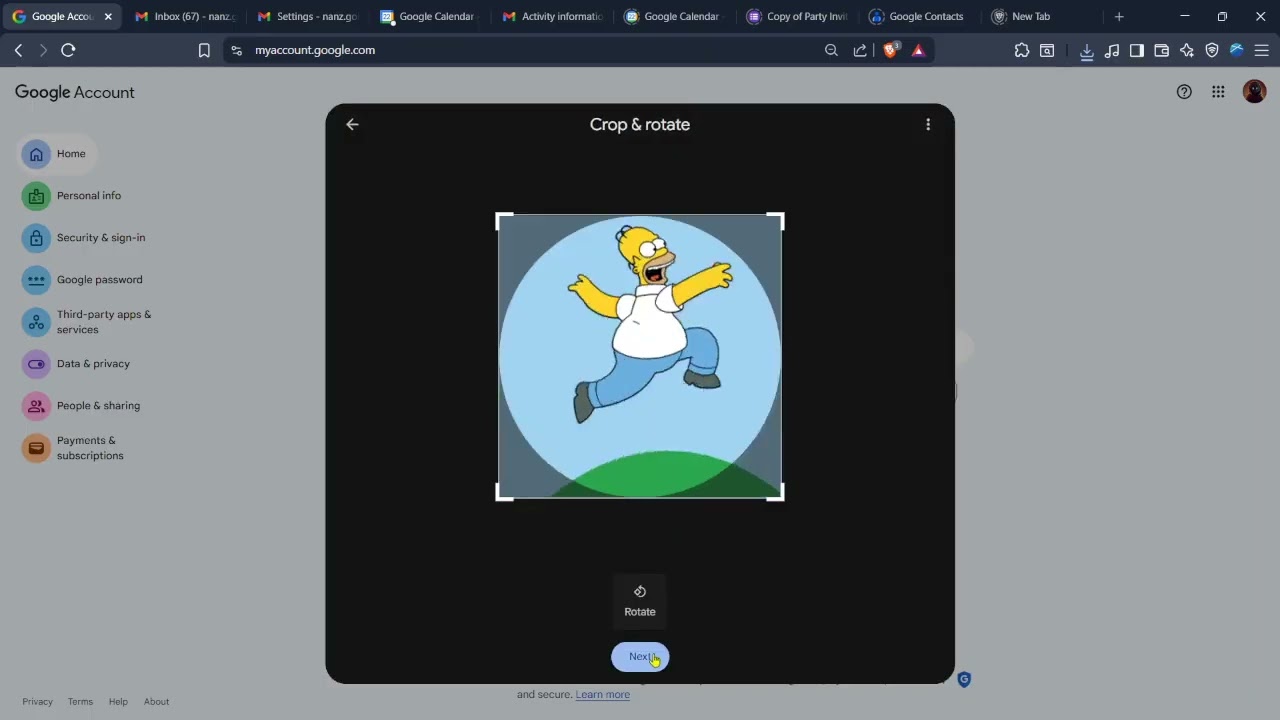Open the Google apps grid
Image resolution: width=1280 pixels, height=720 pixels.
1218,92
